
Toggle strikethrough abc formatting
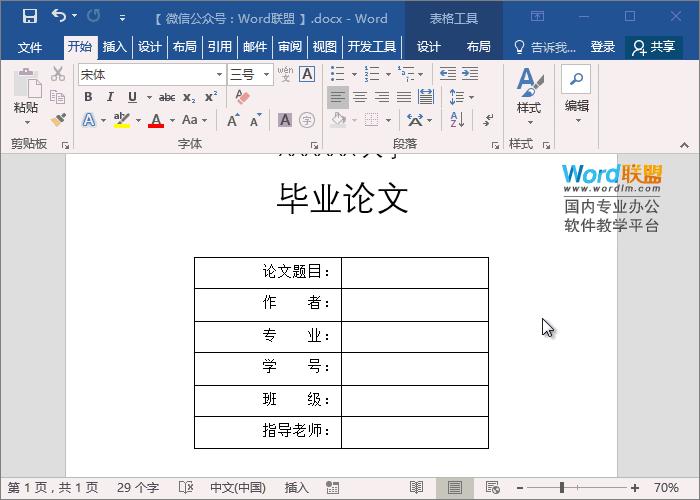click(167, 97)
